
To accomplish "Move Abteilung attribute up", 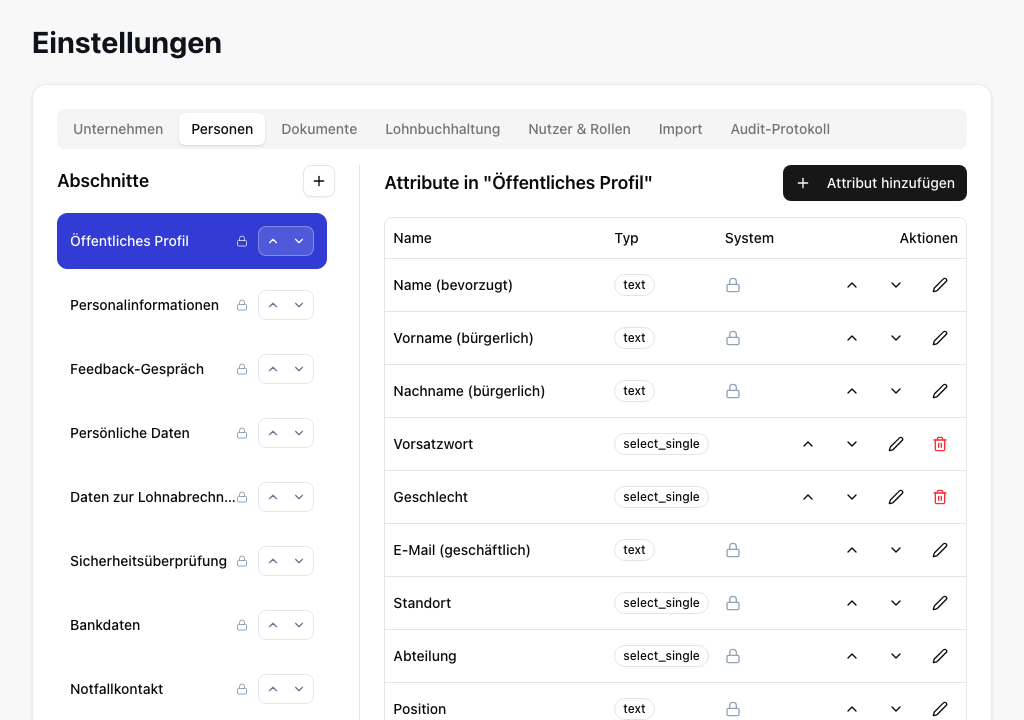I will 852,656.
